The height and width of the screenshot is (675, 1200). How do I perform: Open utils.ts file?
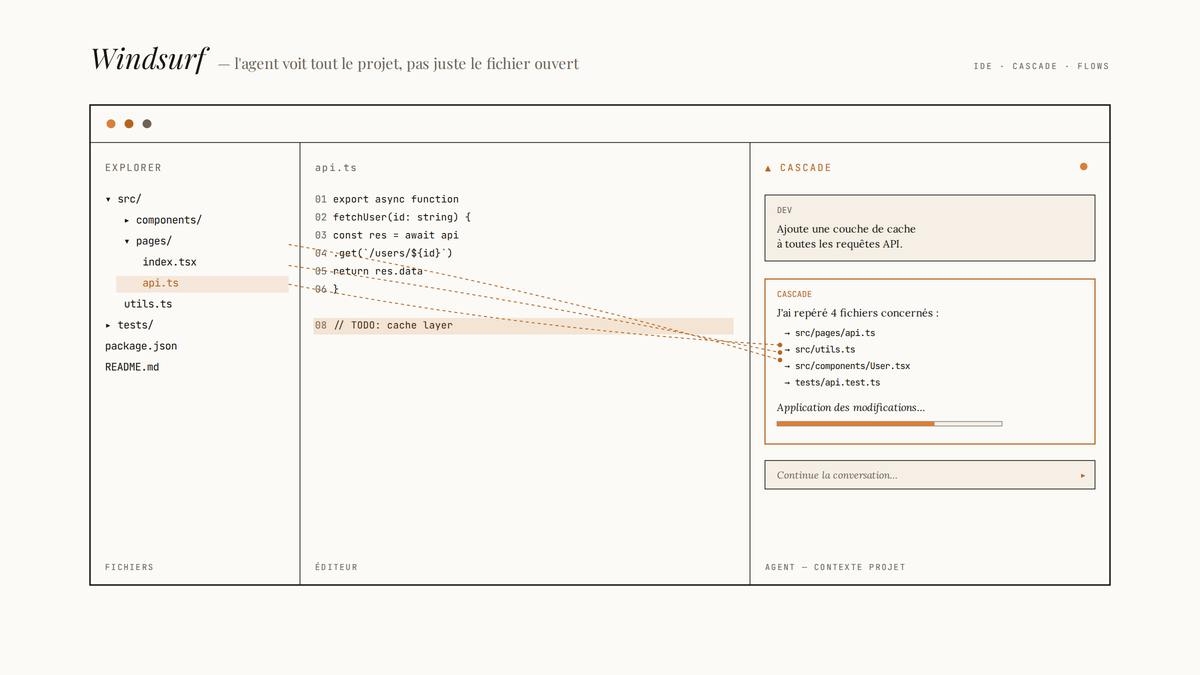(148, 304)
